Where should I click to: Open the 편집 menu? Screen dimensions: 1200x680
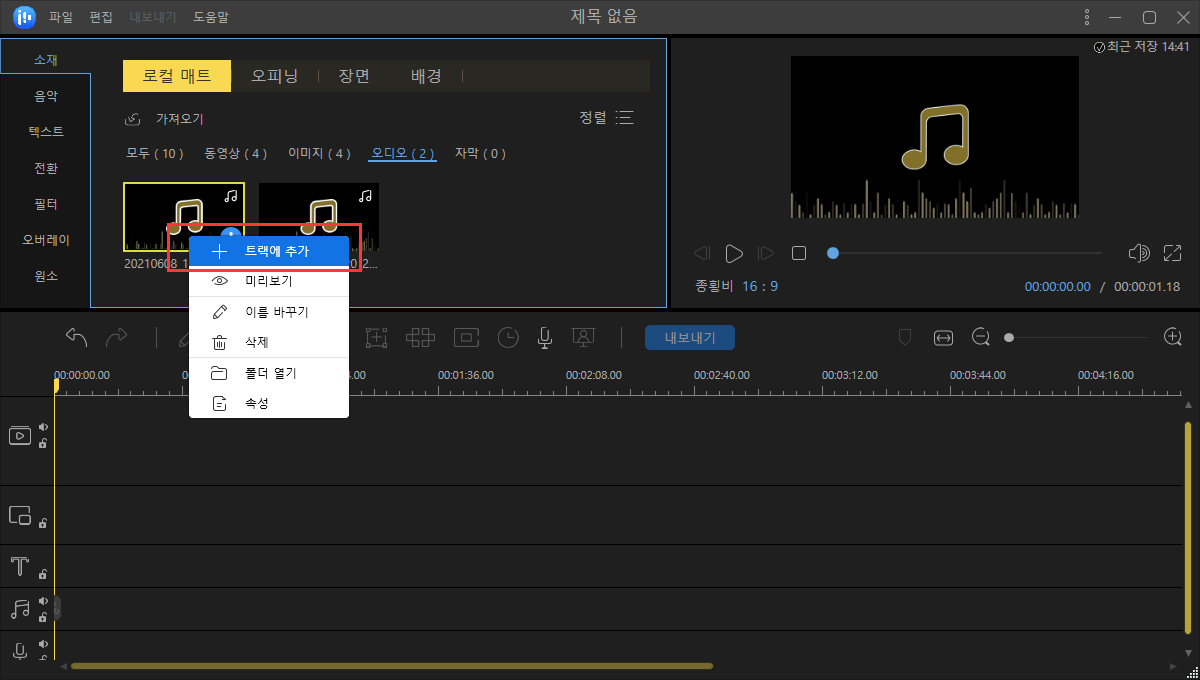point(100,16)
